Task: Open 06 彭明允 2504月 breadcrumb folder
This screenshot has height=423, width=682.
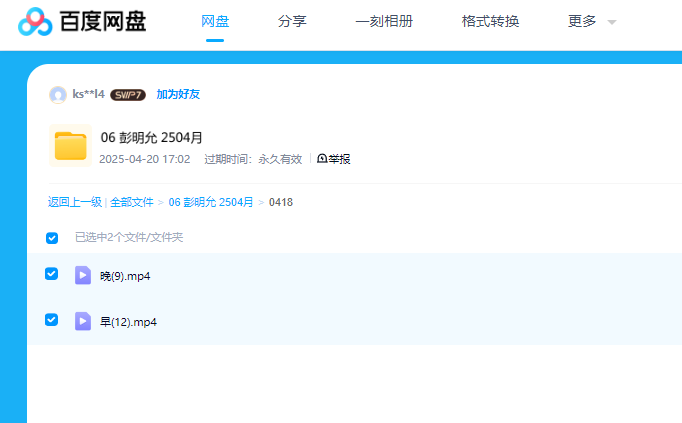Action: pos(210,202)
